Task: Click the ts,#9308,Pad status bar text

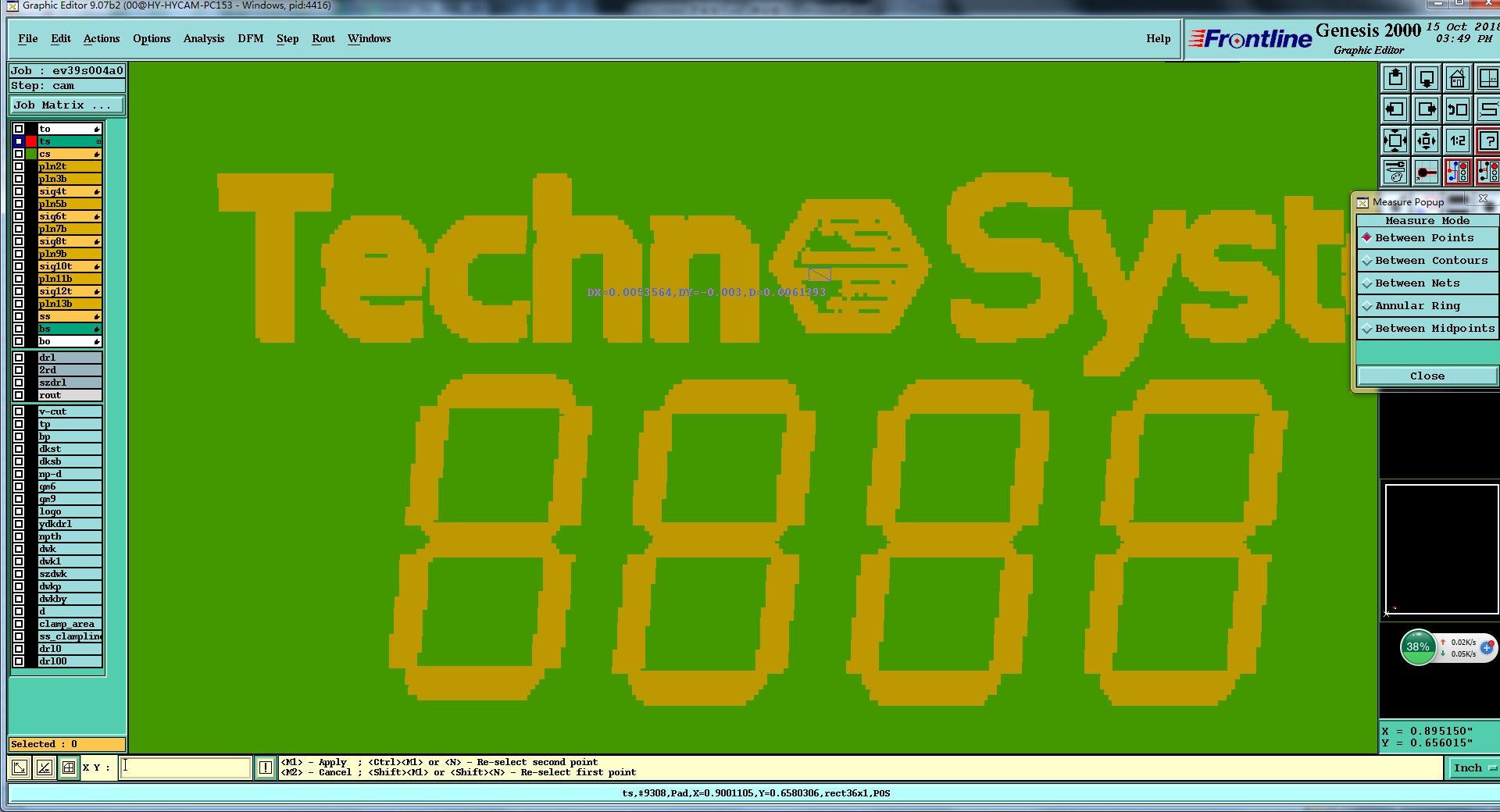Action: coord(756,793)
